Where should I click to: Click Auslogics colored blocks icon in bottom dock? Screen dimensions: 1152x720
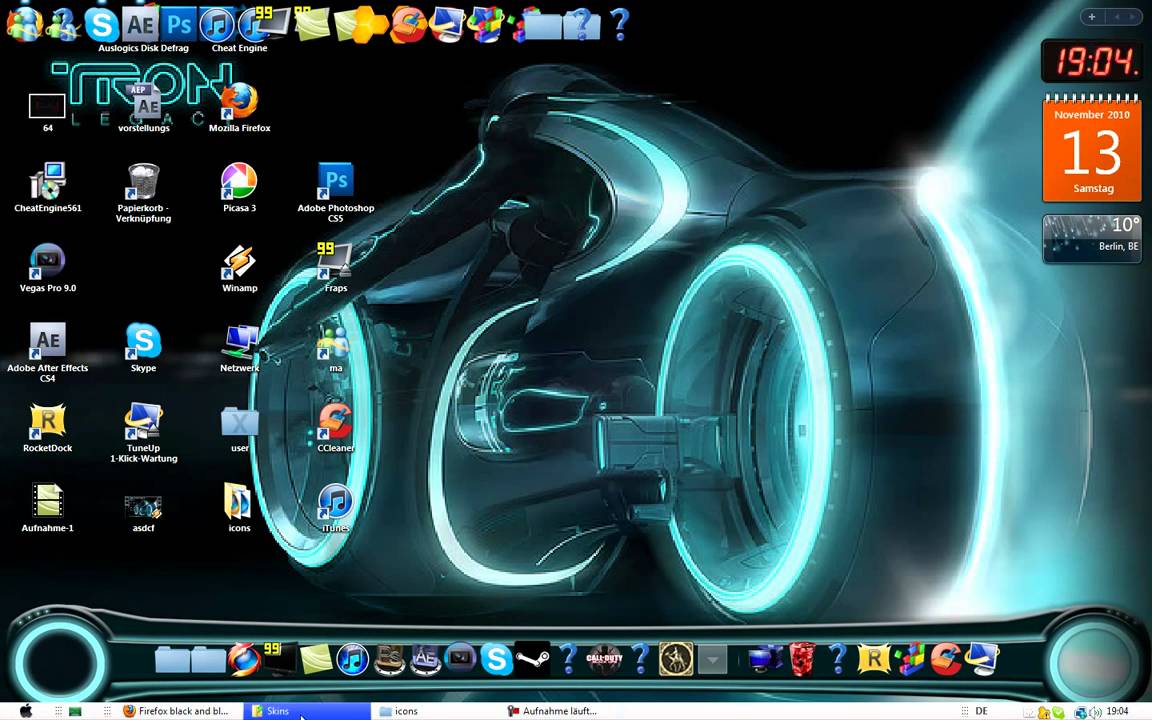point(910,659)
